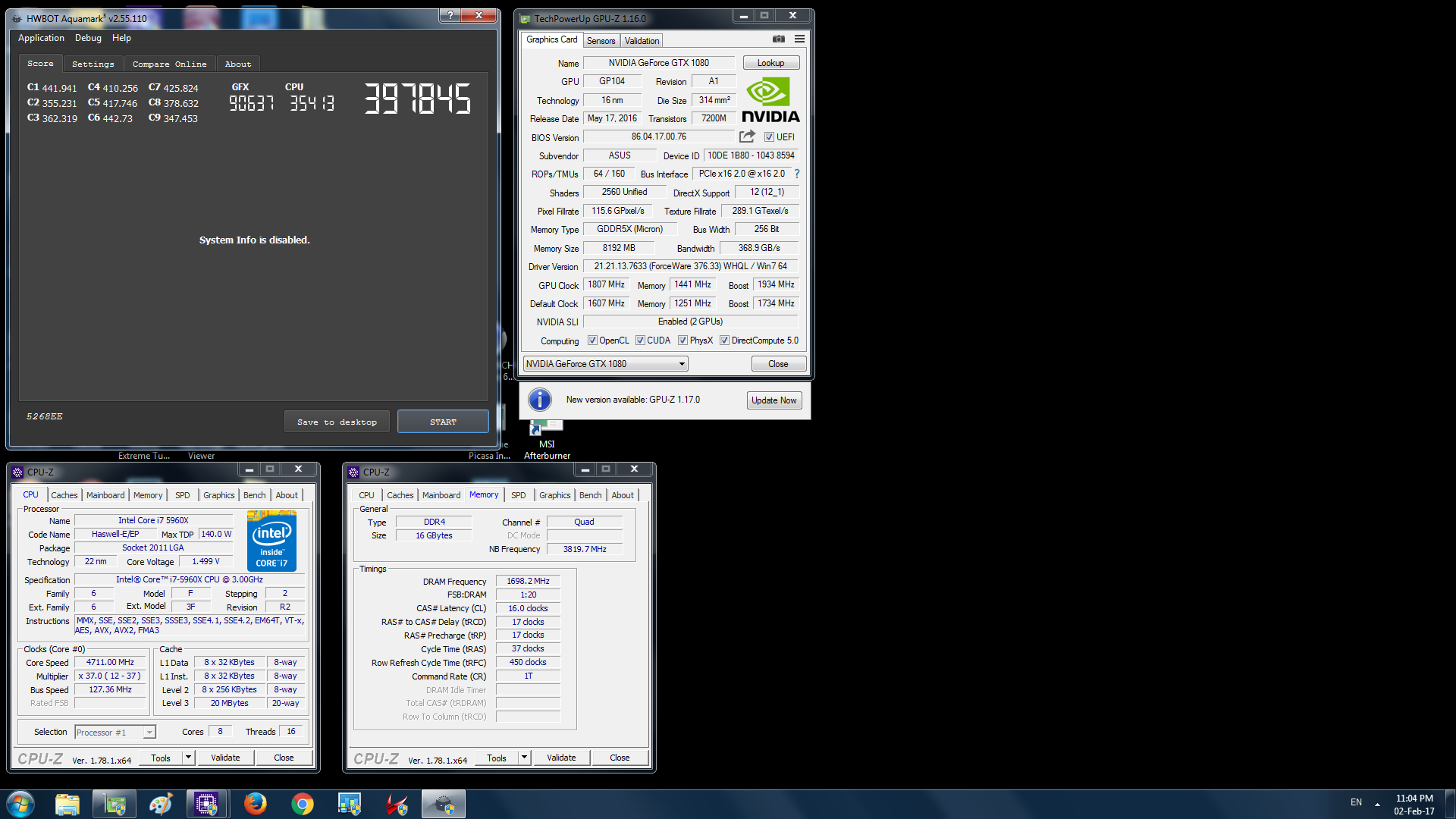
Task: Open Mainboard tab in left CPU-Z
Action: [x=105, y=495]
